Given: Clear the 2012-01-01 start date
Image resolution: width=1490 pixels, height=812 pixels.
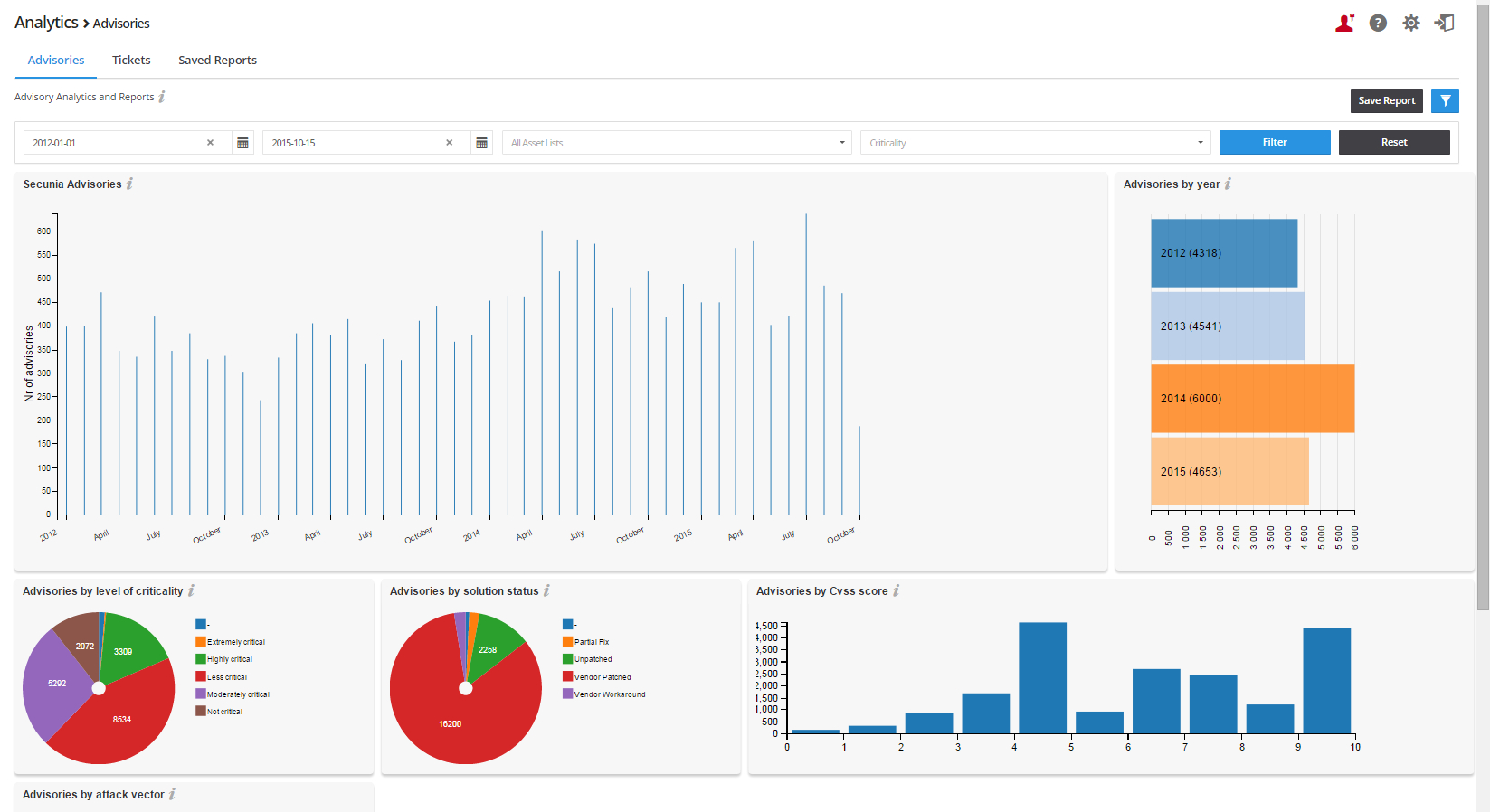Looking at the screenshot, I should [x=211, y=143].
